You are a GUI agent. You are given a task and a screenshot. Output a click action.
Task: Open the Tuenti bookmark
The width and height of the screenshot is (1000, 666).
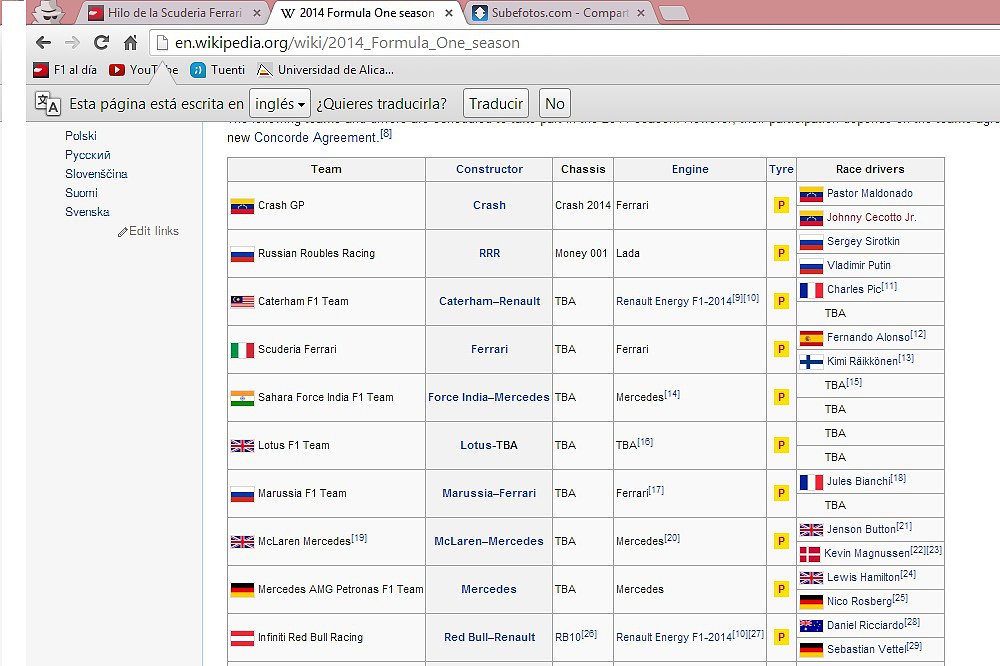click(x=217, y=70)
